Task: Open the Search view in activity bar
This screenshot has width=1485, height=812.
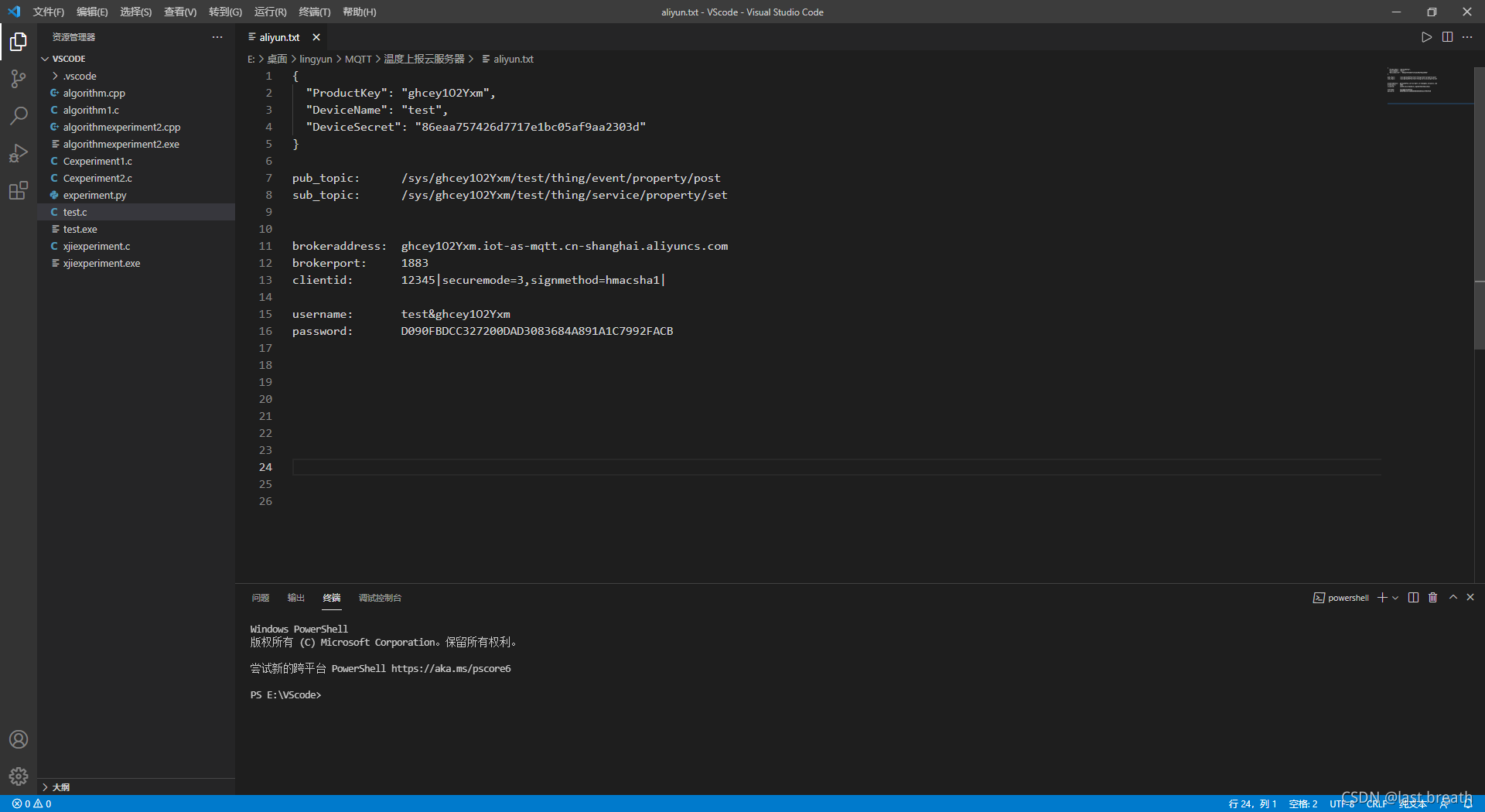Action: tap(19, 116)
